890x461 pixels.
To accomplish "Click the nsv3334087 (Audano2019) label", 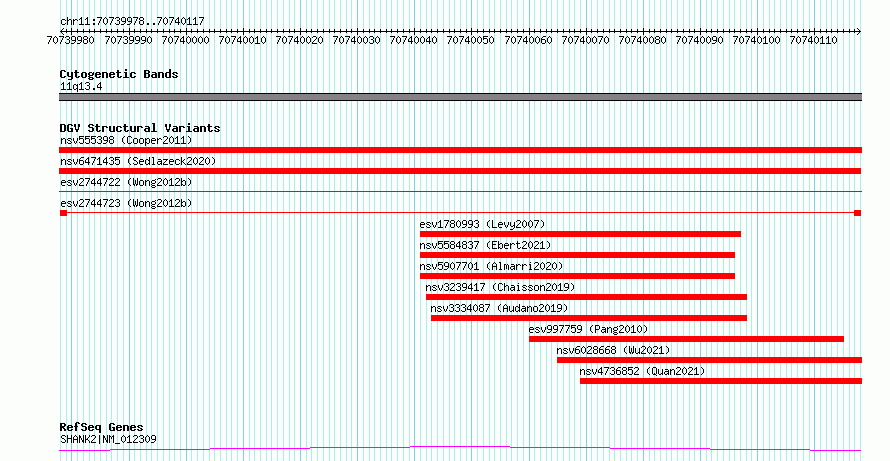I will point(499,308).
